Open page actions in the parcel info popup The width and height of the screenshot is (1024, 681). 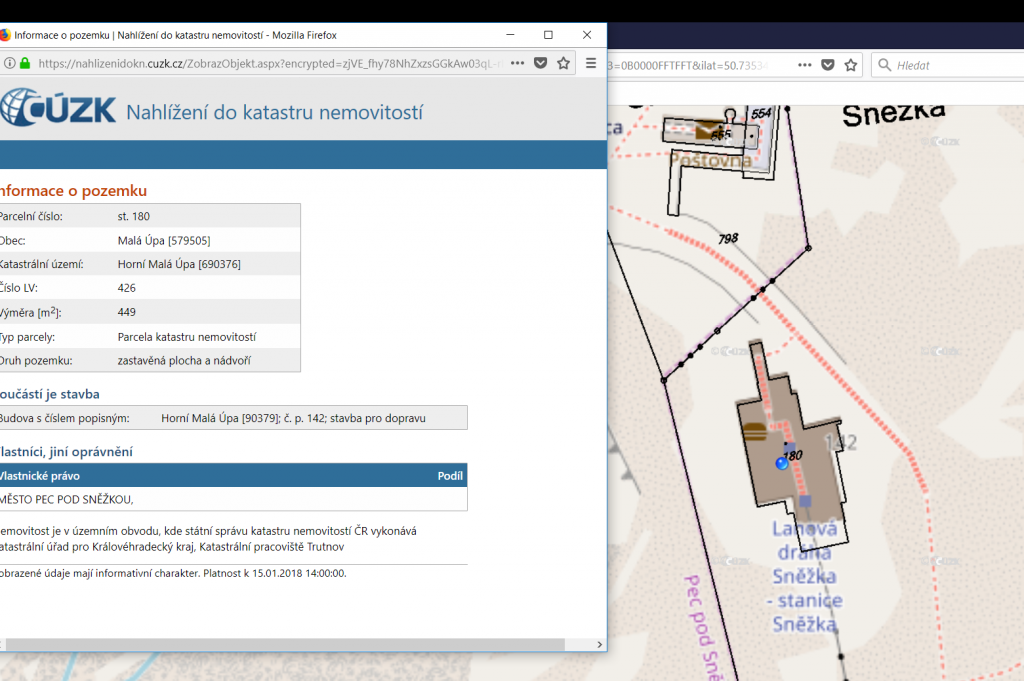(x=517, y=63)
